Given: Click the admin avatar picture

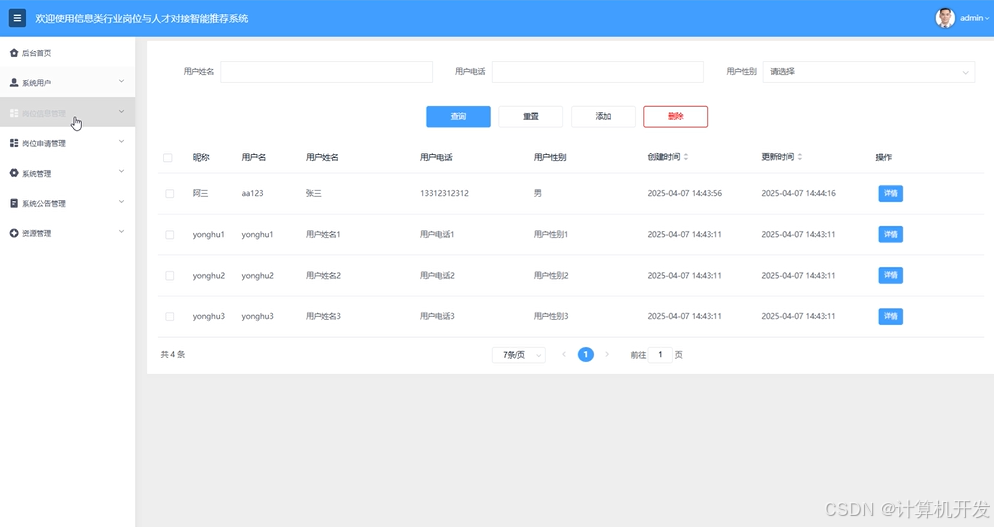Looking at the screenshot, I should click(x=945, y=18).
